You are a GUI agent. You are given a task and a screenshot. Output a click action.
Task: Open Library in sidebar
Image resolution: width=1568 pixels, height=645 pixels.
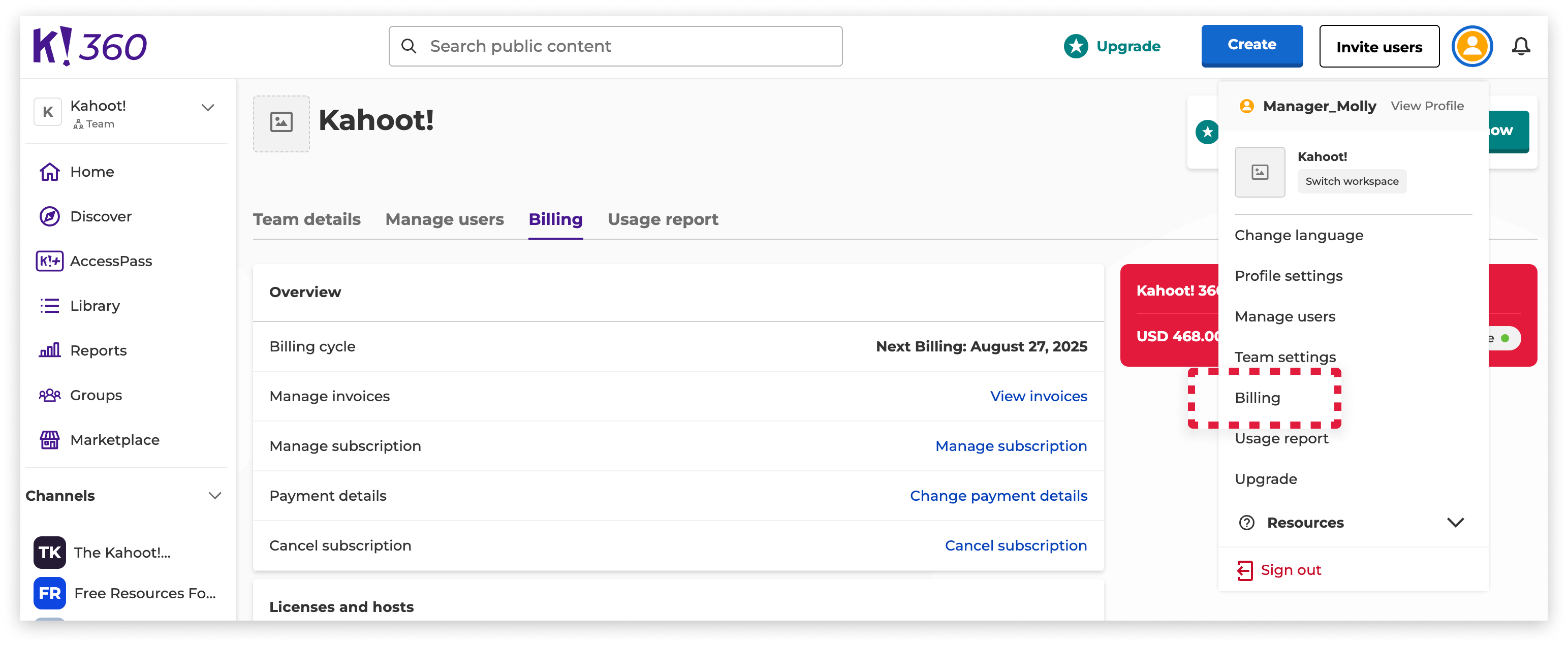pyautogui.click(x=95, y=306)
